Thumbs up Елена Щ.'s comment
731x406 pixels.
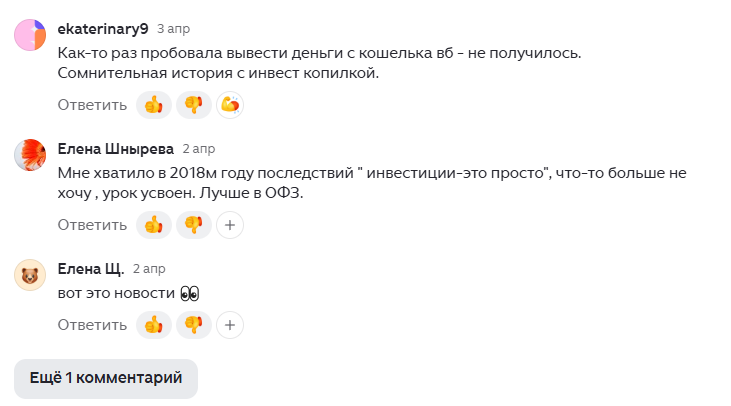(x=153, y=325)
